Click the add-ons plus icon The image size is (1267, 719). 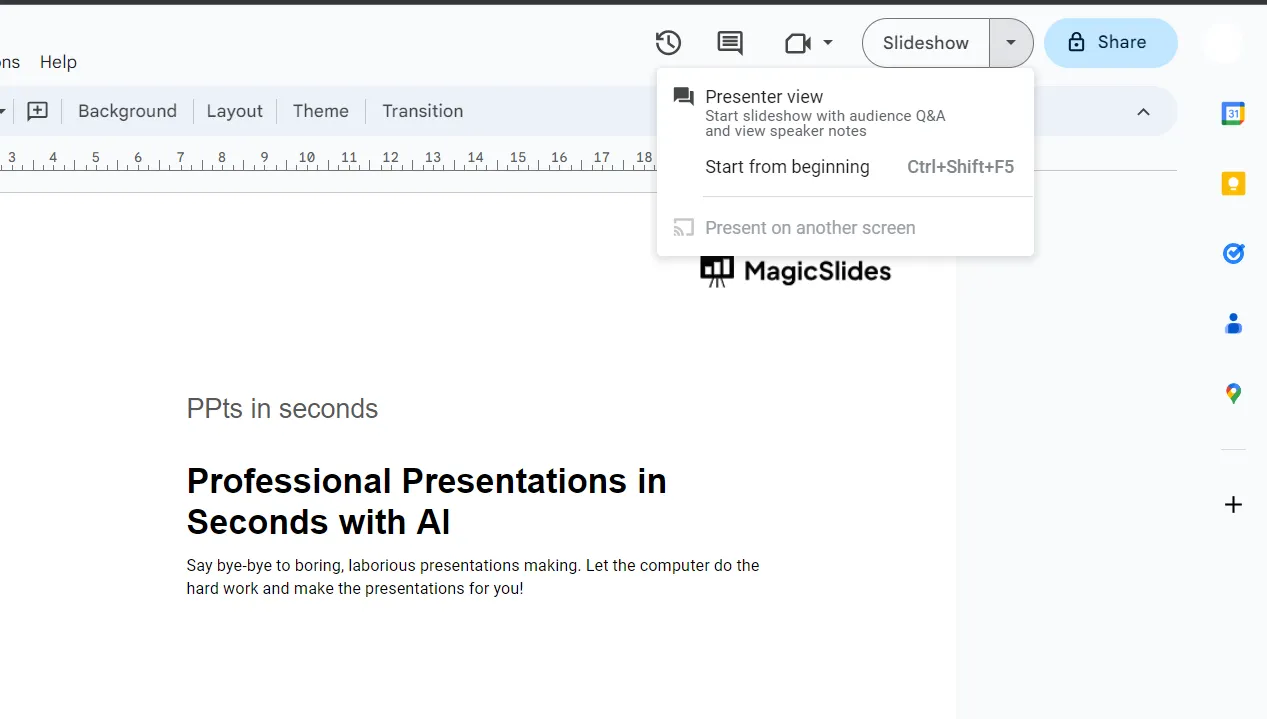tap(1233, 505)
